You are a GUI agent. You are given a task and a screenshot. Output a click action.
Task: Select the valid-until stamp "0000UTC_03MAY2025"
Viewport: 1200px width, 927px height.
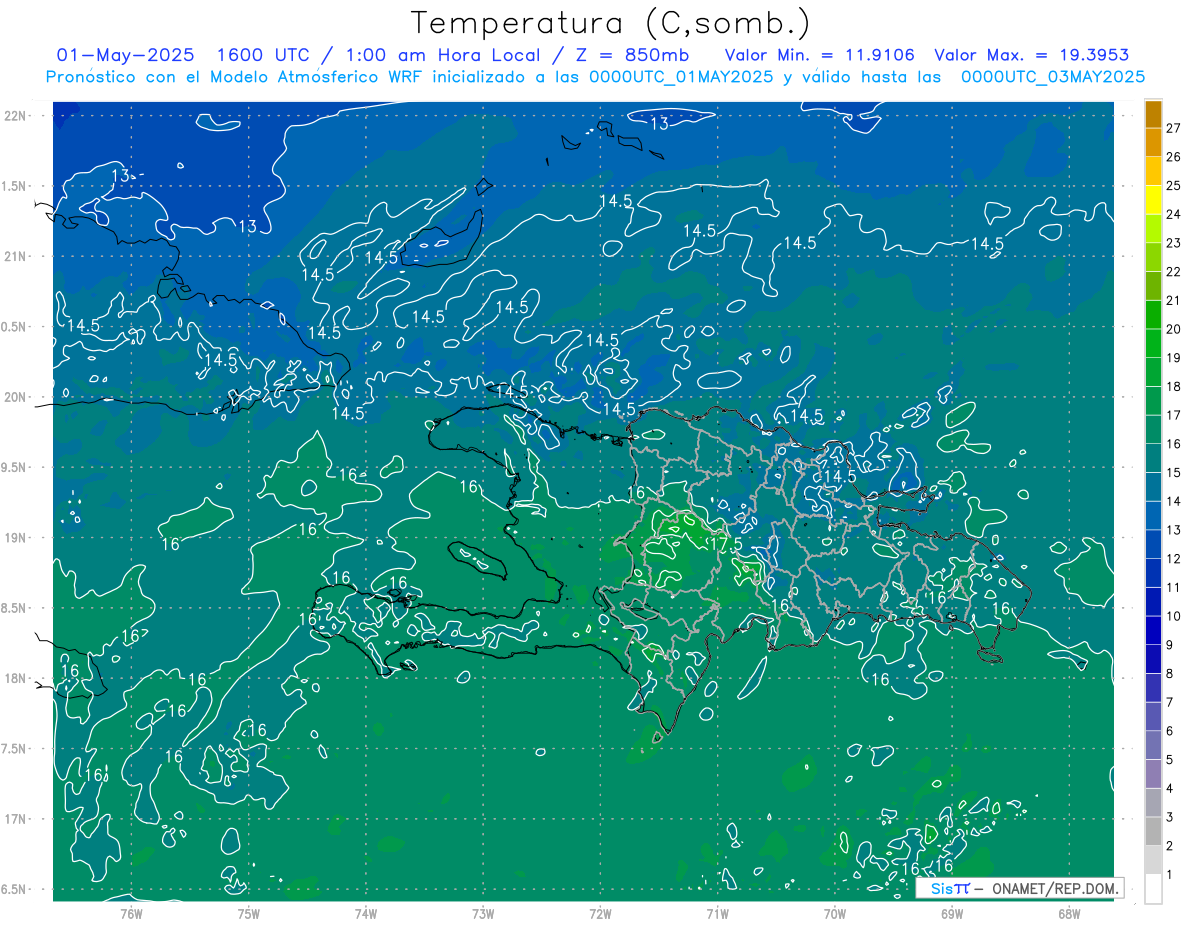(x=1053, y=77)
